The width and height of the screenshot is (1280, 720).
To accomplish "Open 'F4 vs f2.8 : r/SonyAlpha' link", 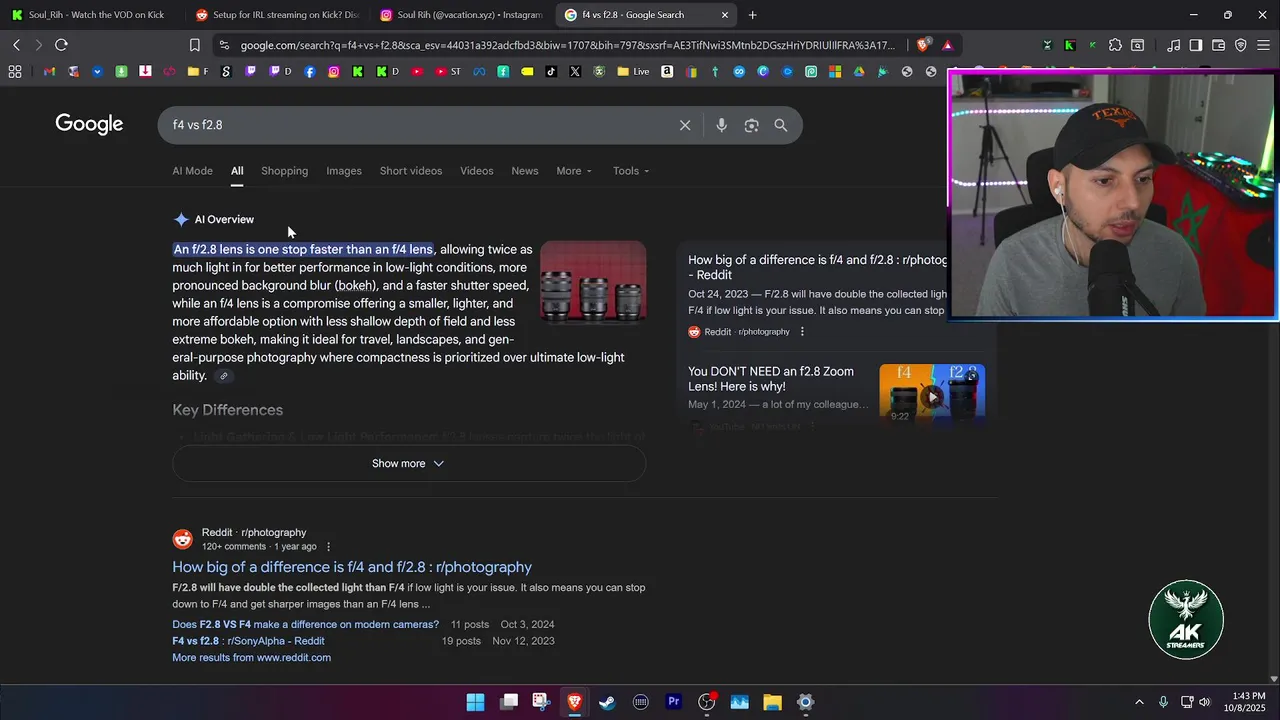I will [248, 641].
